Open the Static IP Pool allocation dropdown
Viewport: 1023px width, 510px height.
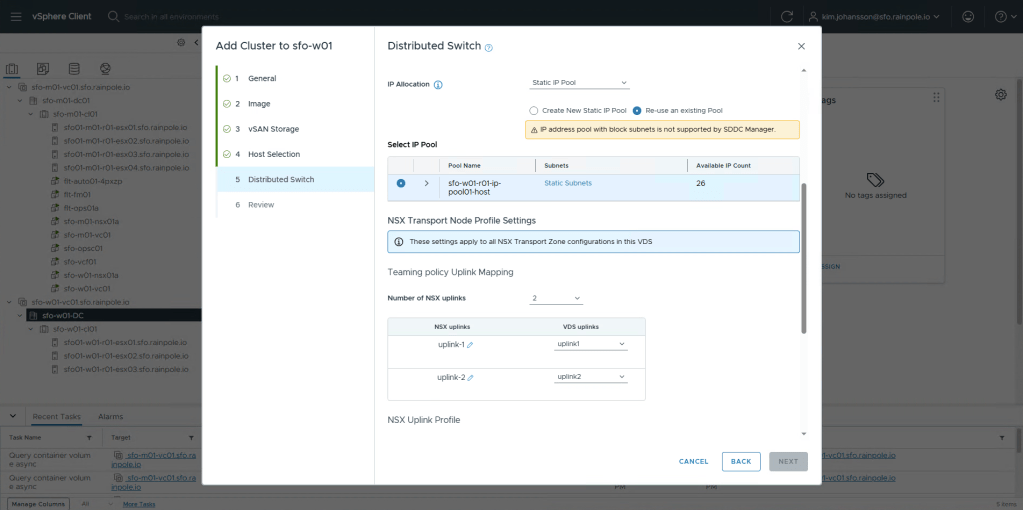pyautogui.click(x=579, y=83)
